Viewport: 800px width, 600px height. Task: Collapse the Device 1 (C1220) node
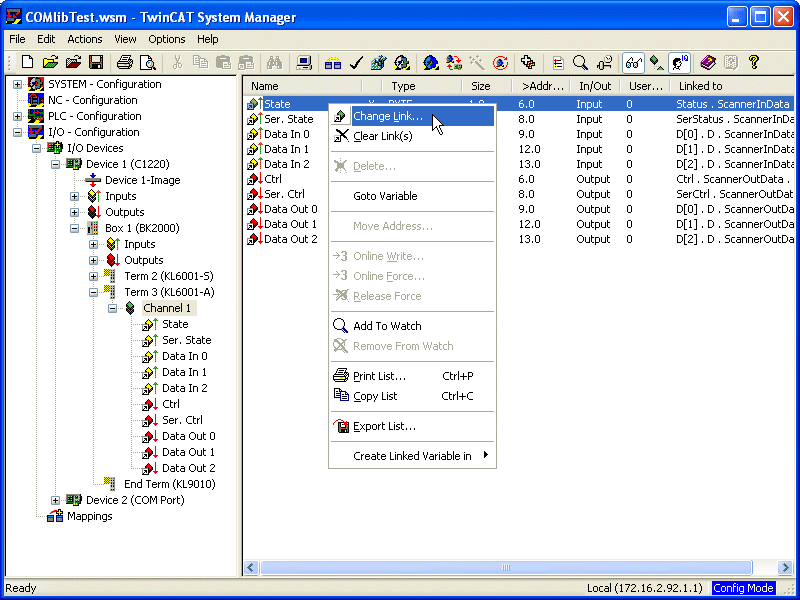point(55,164)
